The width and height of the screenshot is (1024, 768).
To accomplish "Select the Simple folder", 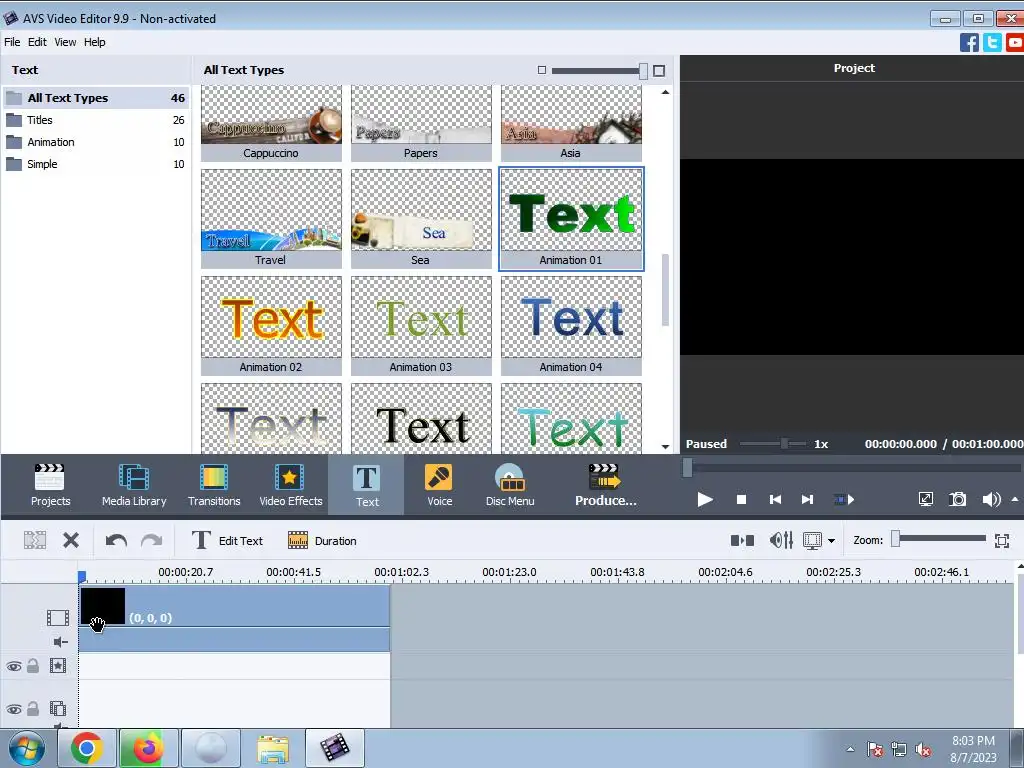I will pos(96,165).
